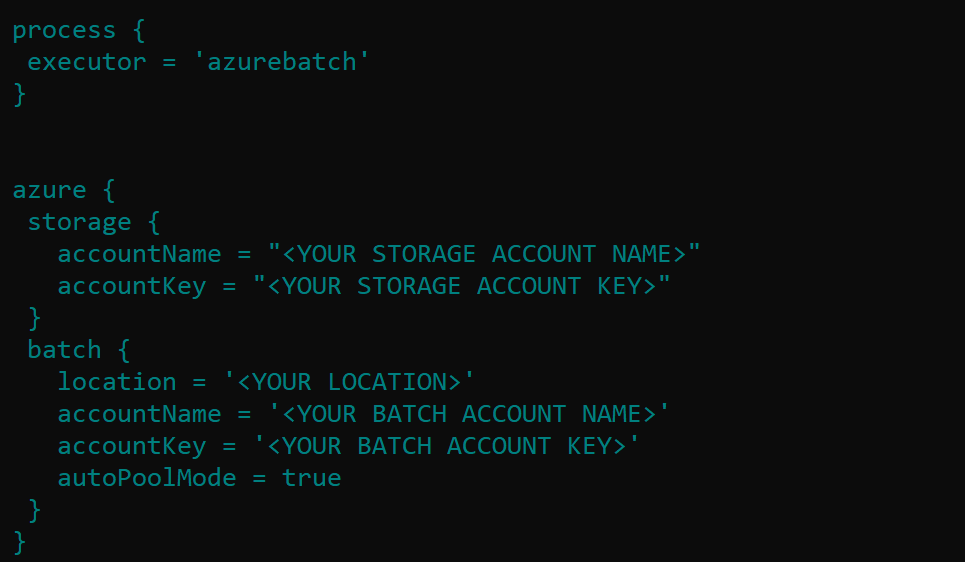This screenshot has height=562, width=965.
Task: Click the 'true' value of autoPoolMode
Action: coord(312,478)
